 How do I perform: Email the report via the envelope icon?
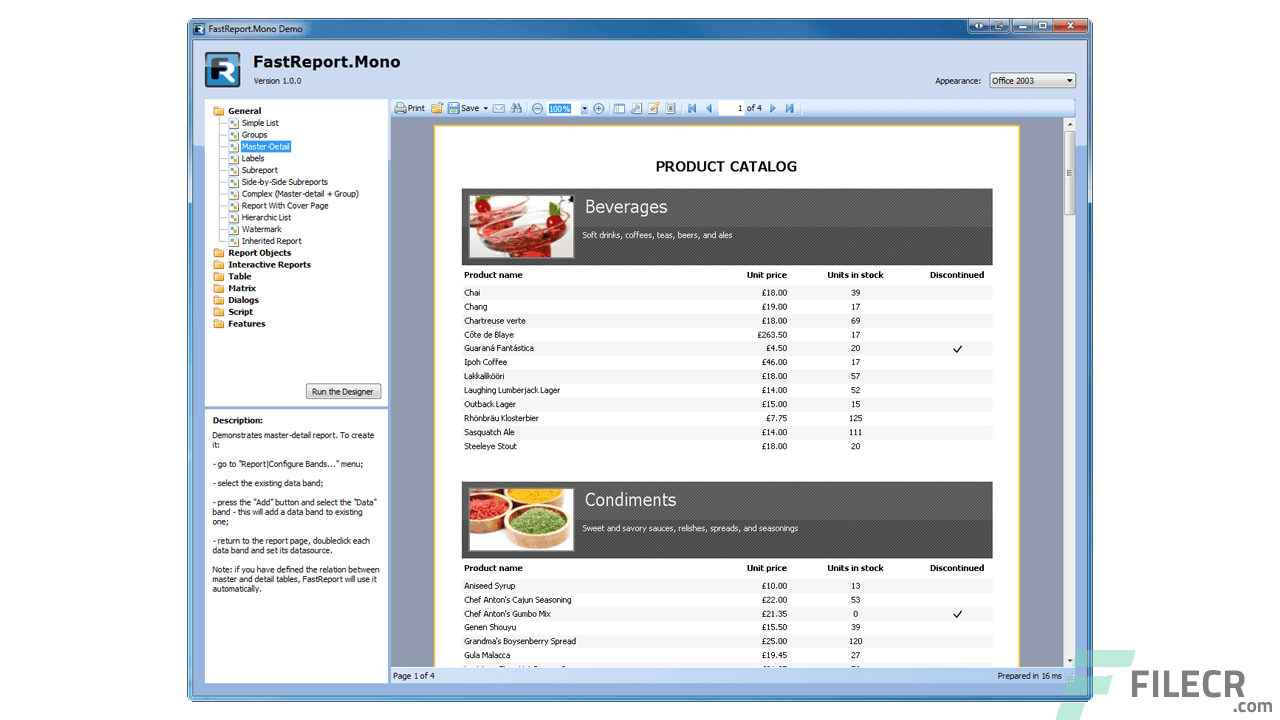click(x=498, y=108)
